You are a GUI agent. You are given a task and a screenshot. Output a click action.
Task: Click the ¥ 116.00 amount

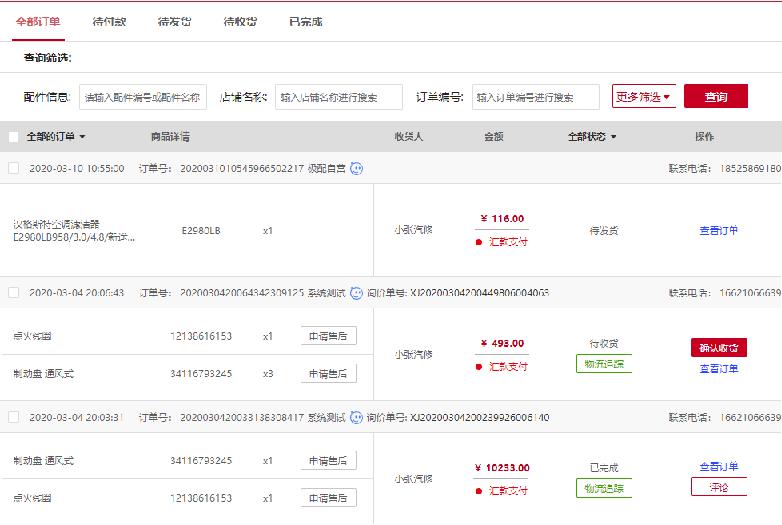coord(502,218)
